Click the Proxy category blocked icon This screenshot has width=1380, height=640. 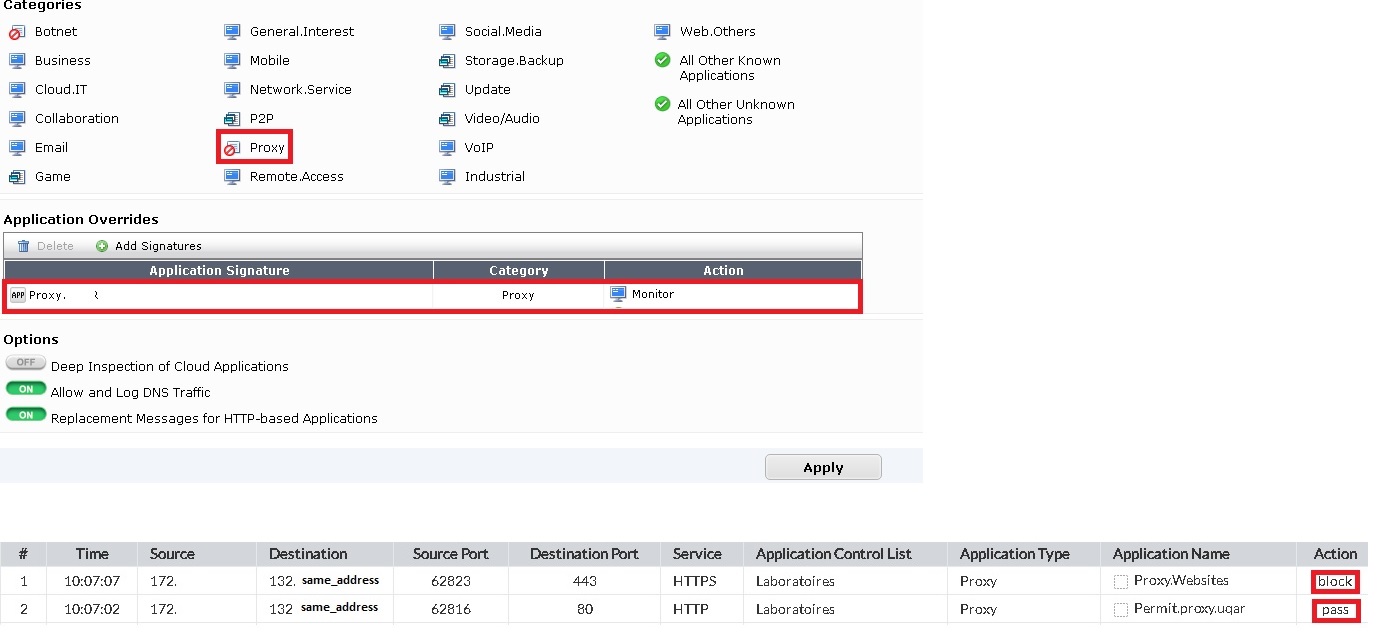click(x=232, y=148)
